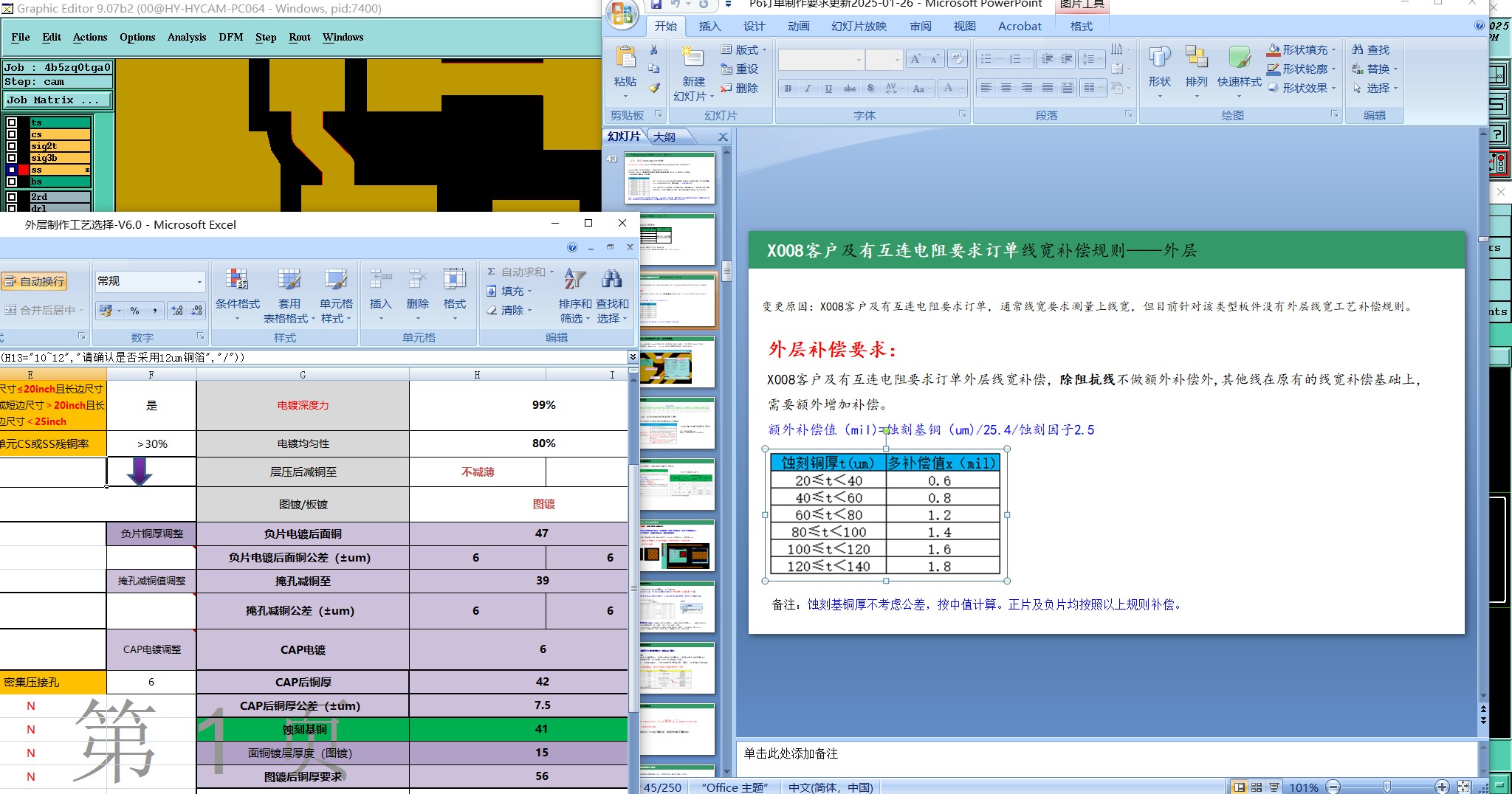Click Insert cells (插入) icon in Excel

(380, 295)
